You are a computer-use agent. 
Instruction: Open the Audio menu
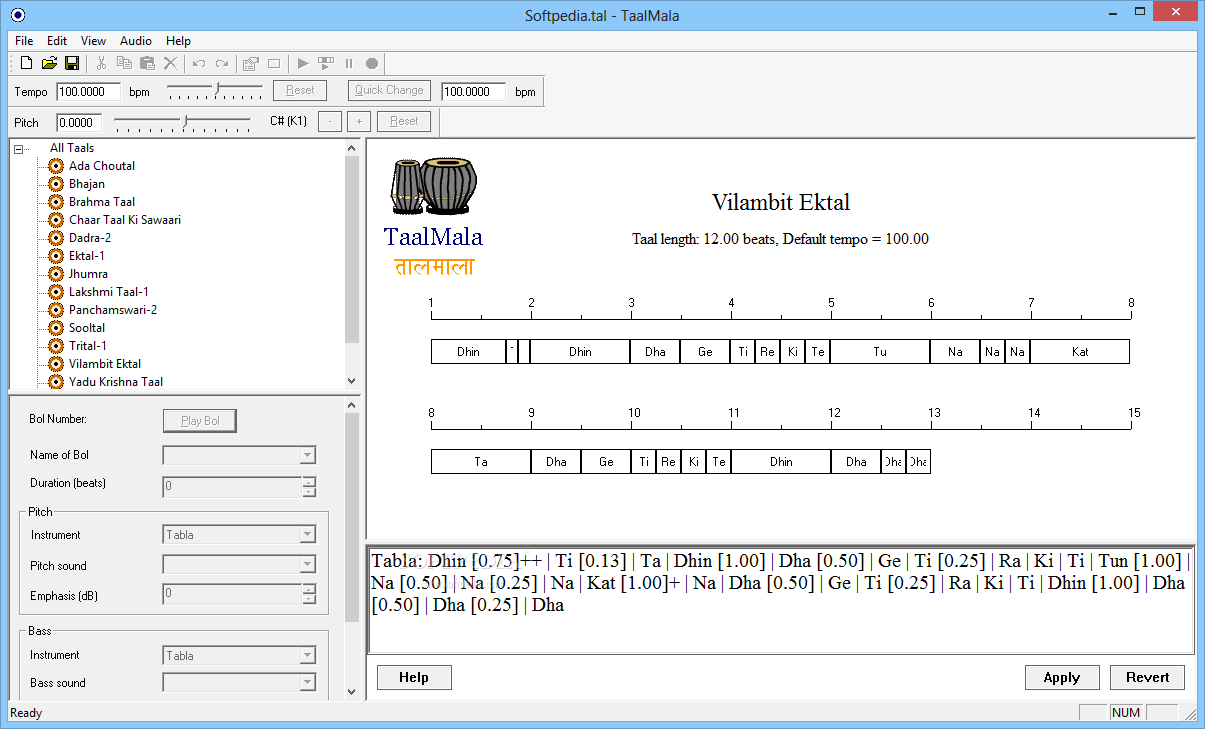click(136, 41)
